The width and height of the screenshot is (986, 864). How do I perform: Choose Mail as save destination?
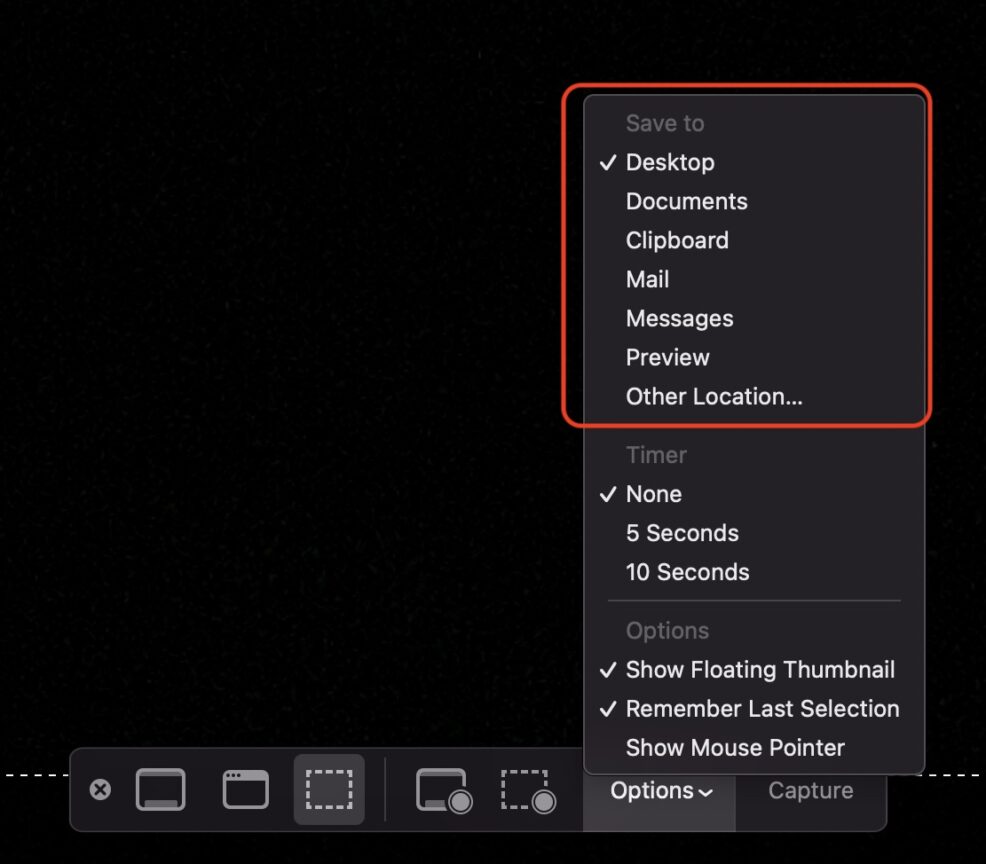(x=647, y=279)
